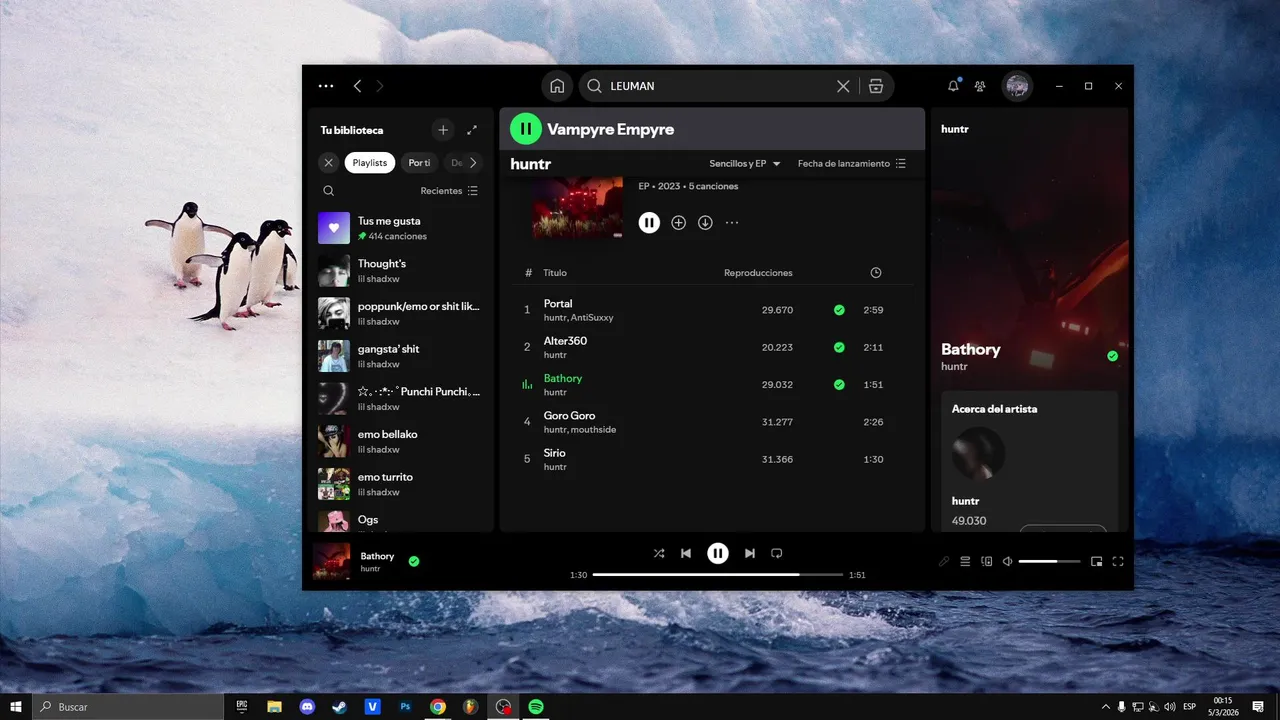Clear the library filter with X
1280x720 pixels.
(328, 163)
